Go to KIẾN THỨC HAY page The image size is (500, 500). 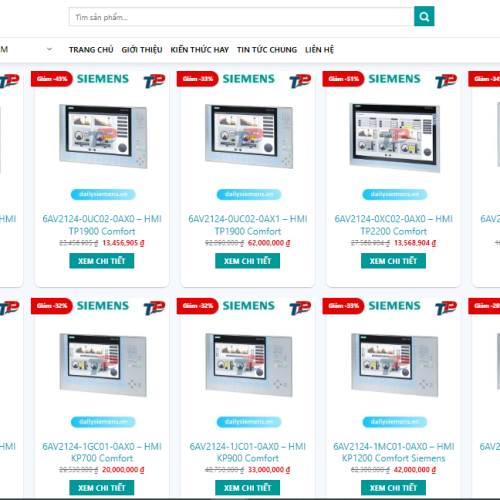pos(200,50)
